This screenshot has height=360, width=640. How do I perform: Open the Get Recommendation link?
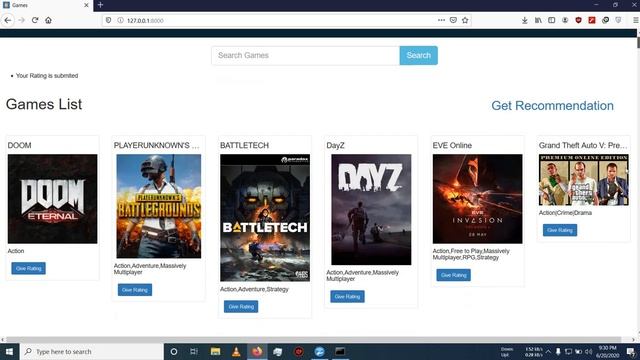click(x=552, y=106)
